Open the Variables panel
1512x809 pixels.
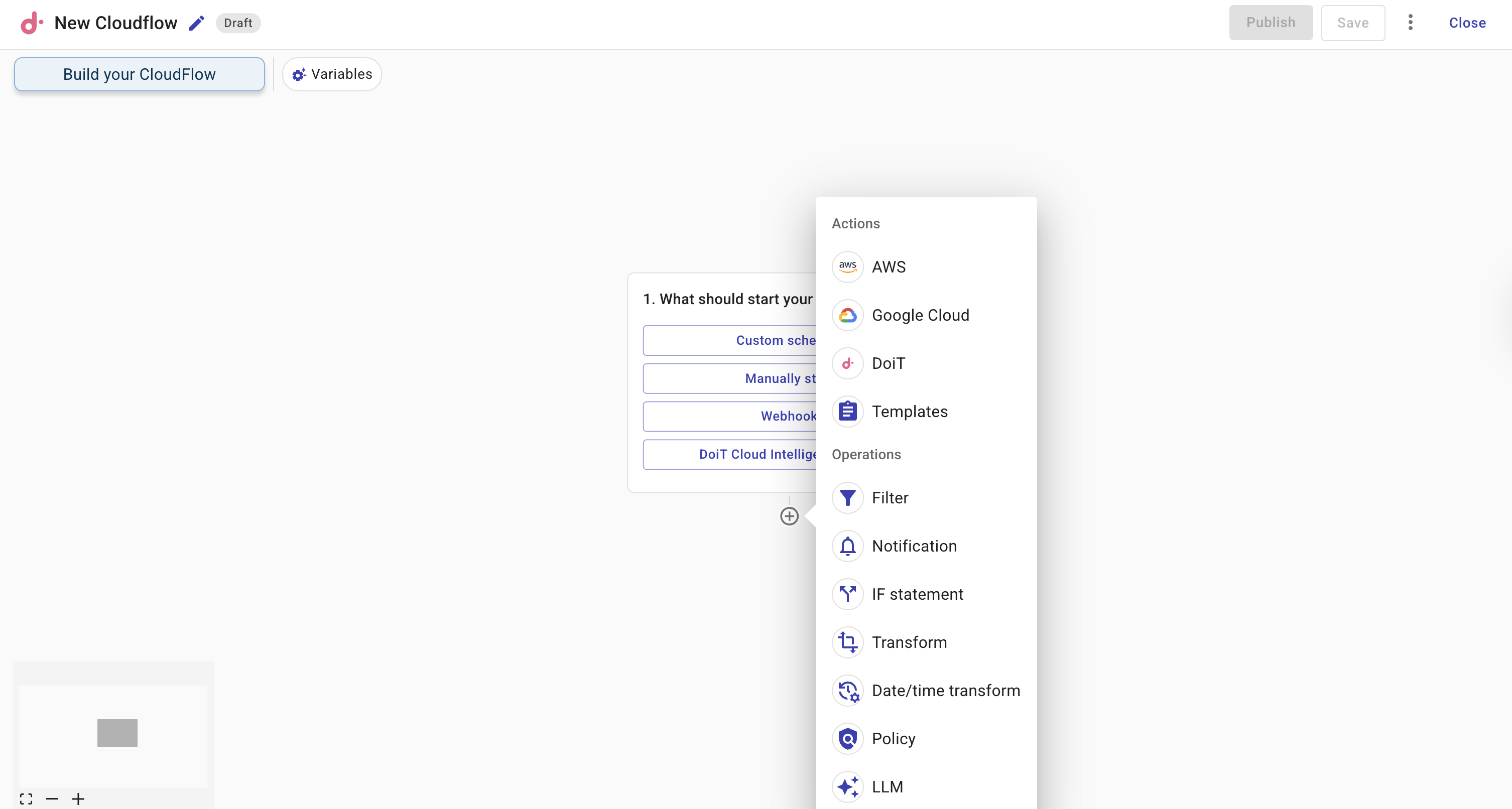[x=332, y=74]
